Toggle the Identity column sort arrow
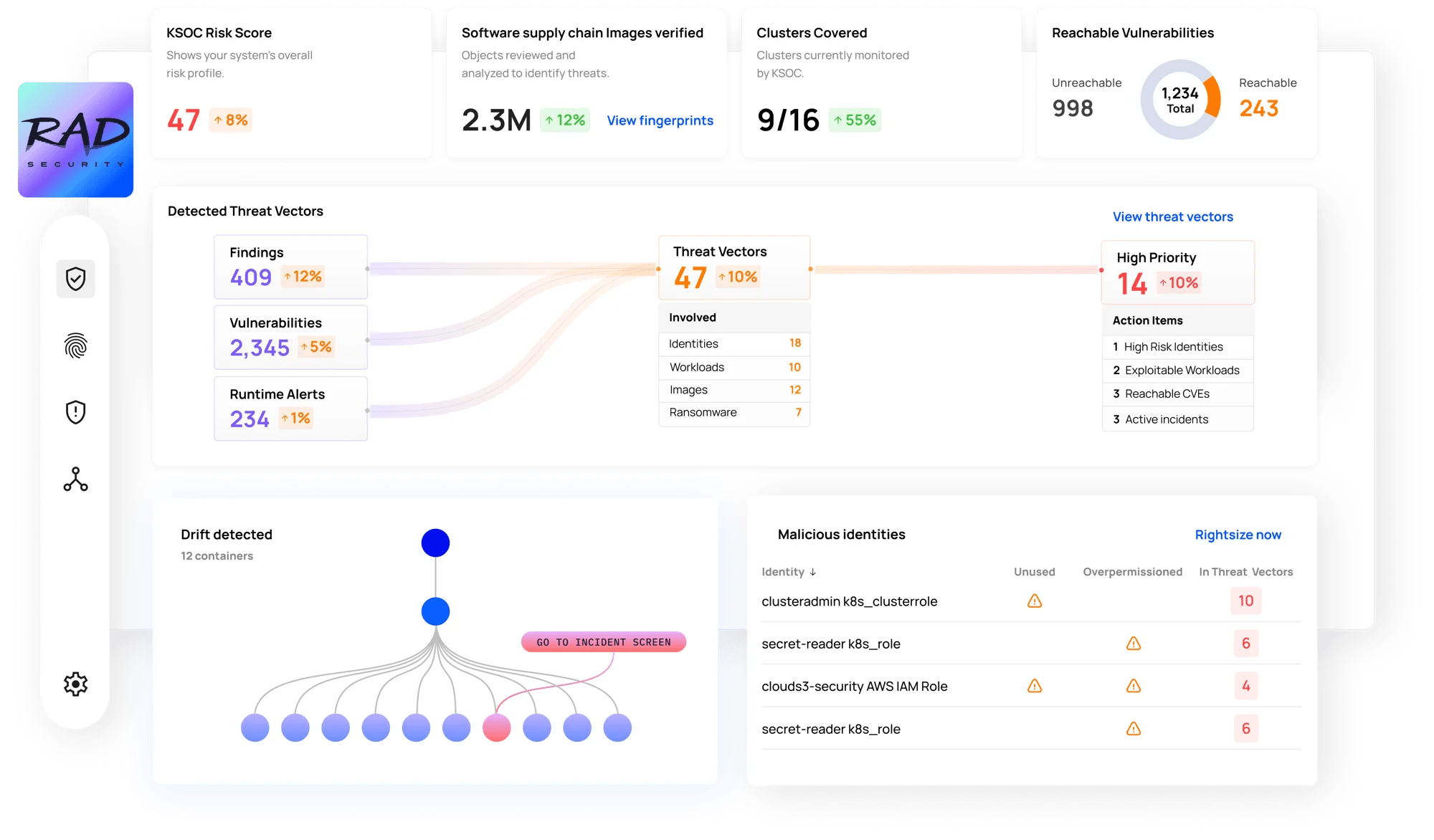 [x=814, y=572]
